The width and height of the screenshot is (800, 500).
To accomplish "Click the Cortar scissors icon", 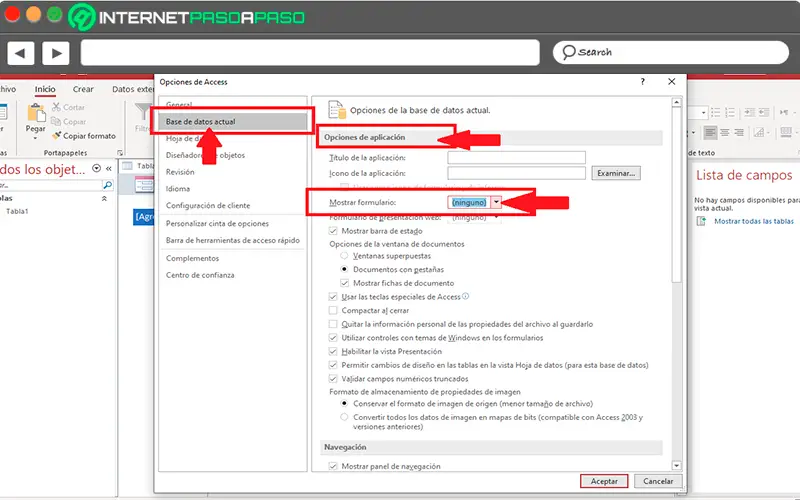I will [x=56, y=107].
